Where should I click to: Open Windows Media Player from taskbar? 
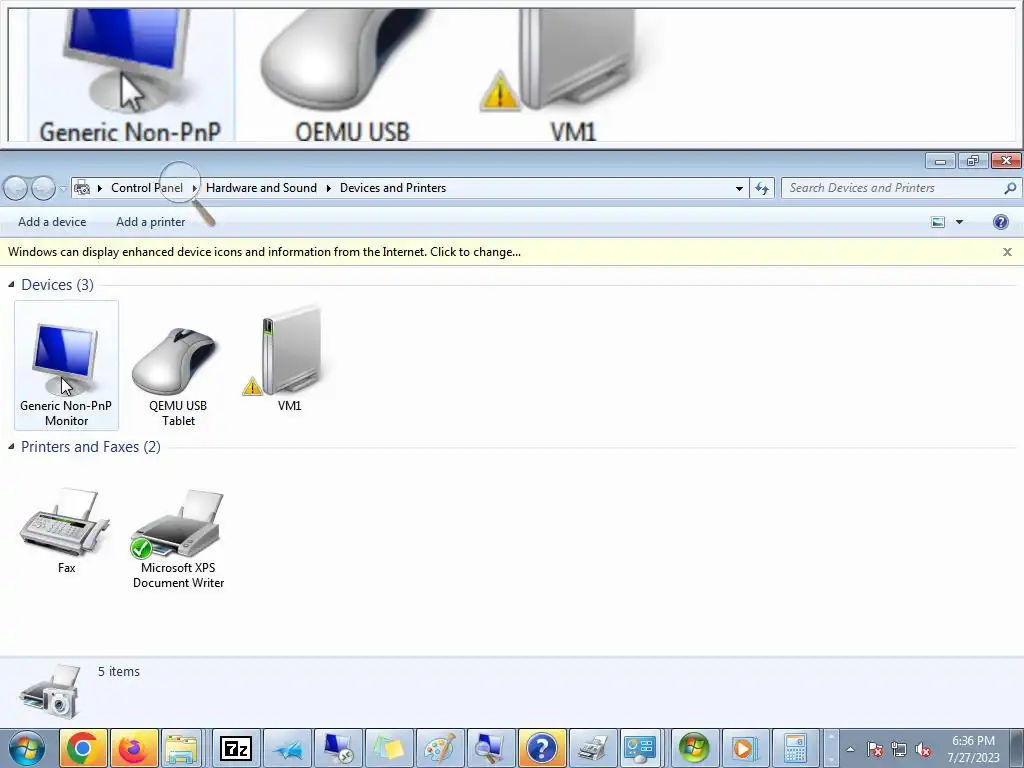point(744,748)
